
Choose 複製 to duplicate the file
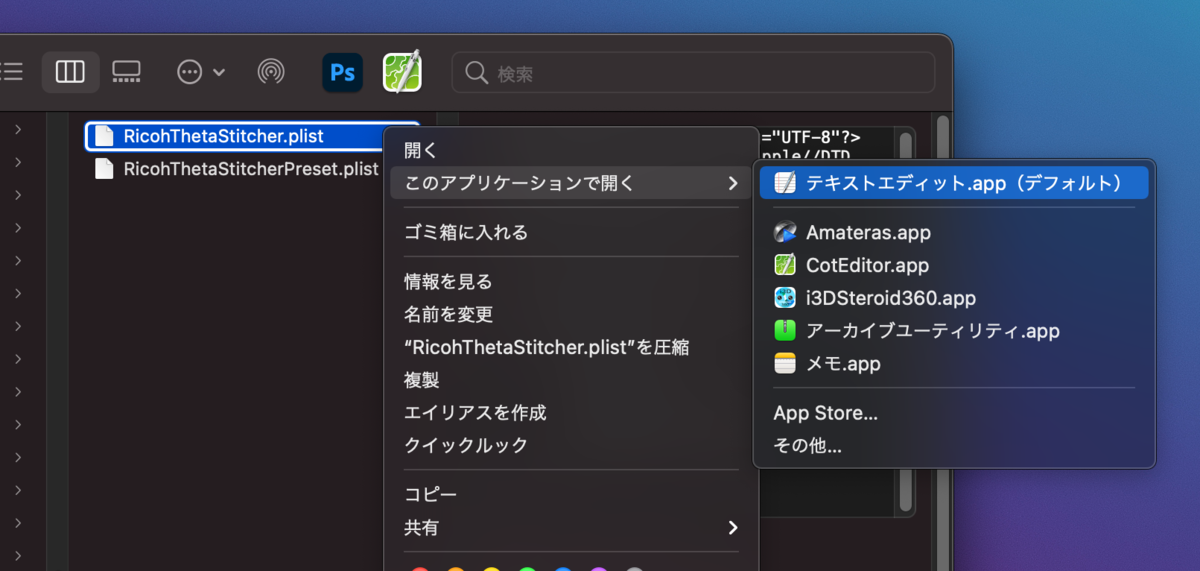coord(571,380)
